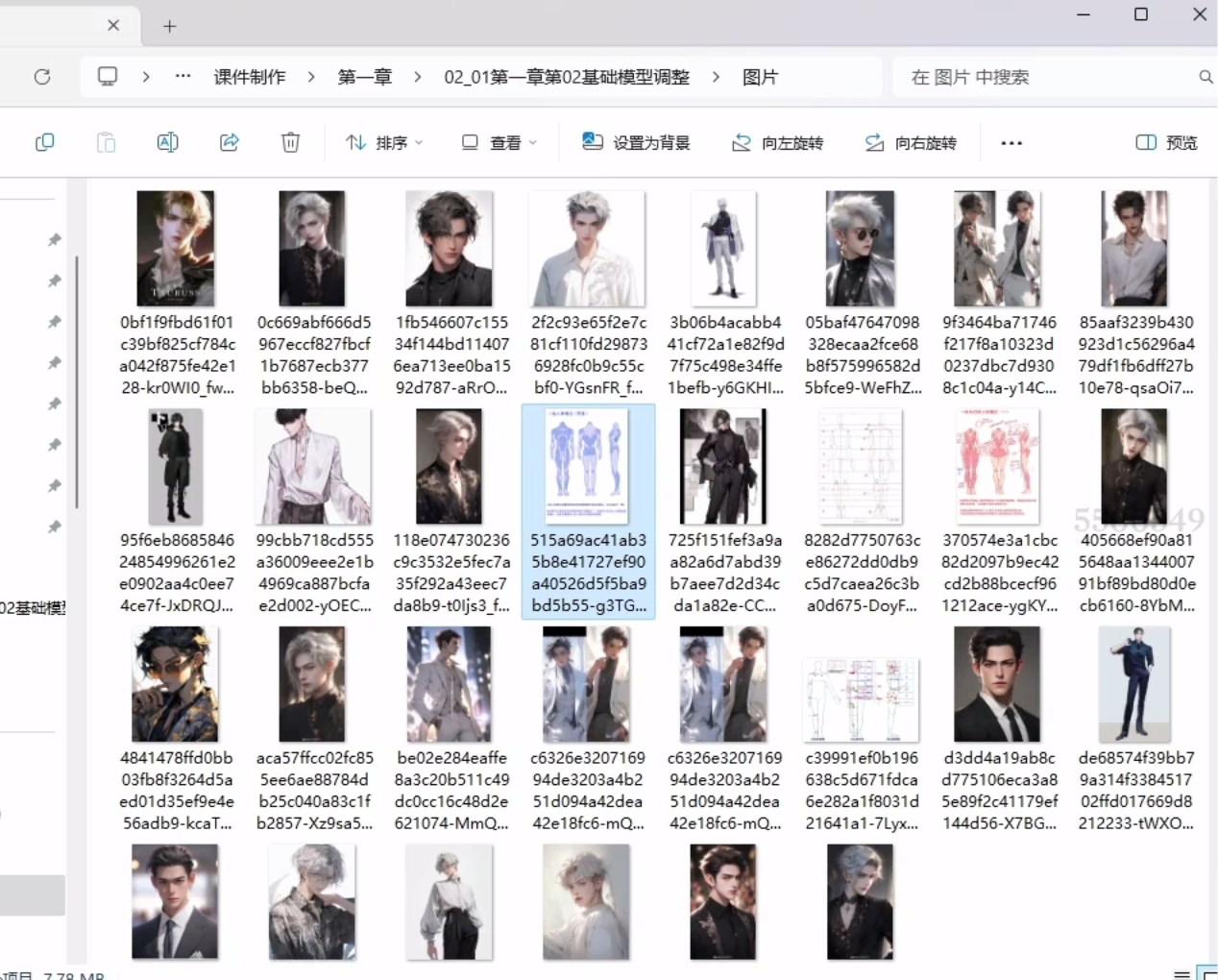
Task: Select image 118e074730236 thumbnail
Action: [450, 466]
